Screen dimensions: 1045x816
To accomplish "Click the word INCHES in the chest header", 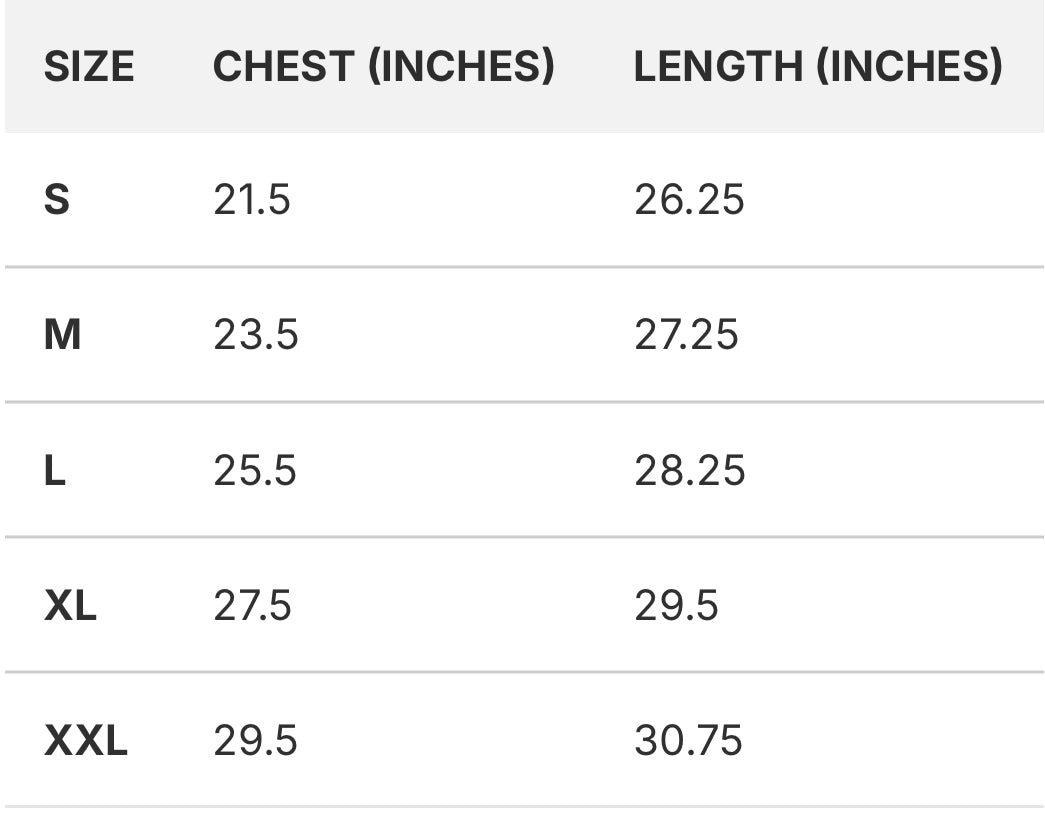I will tap(461, 67).
